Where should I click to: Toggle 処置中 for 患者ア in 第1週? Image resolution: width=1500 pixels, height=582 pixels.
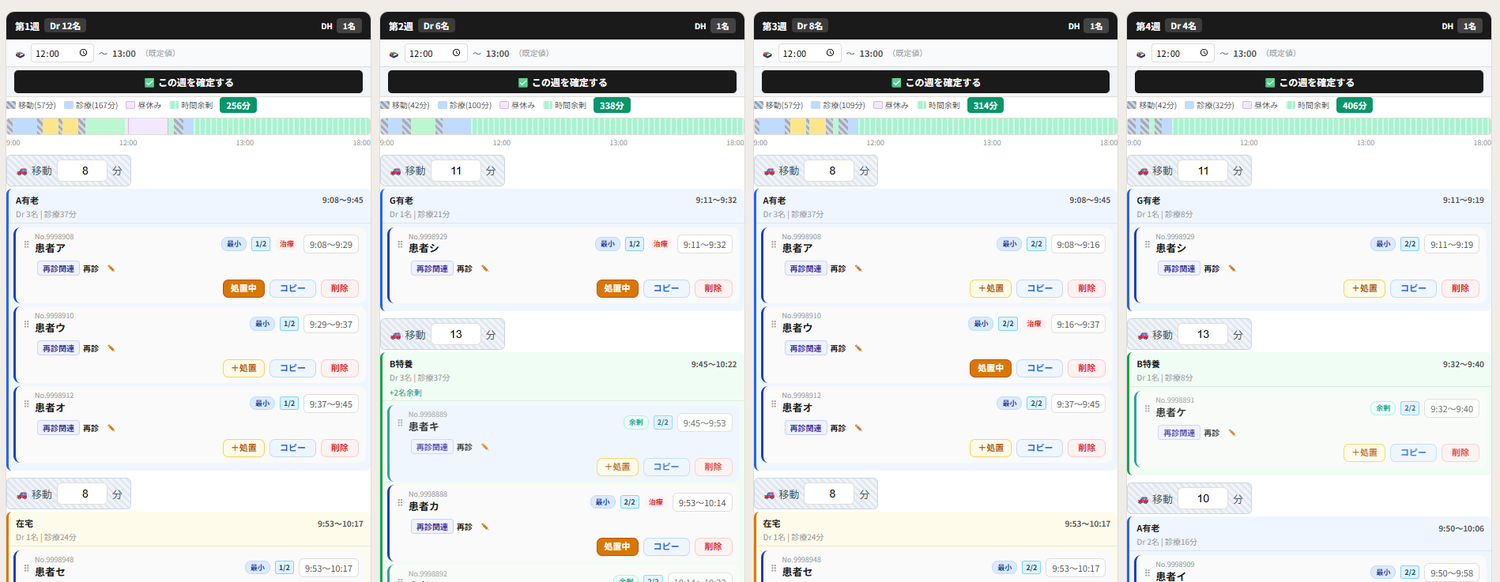pos(243,288)
